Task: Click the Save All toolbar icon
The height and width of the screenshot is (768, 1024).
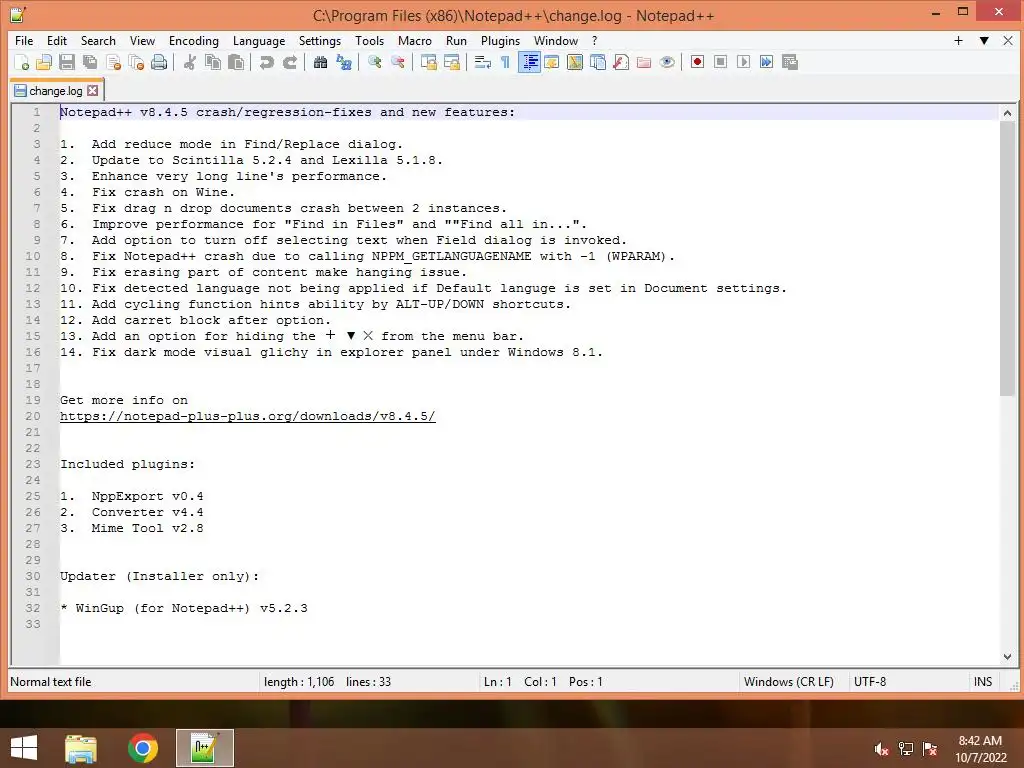Action: coord(89,62)
